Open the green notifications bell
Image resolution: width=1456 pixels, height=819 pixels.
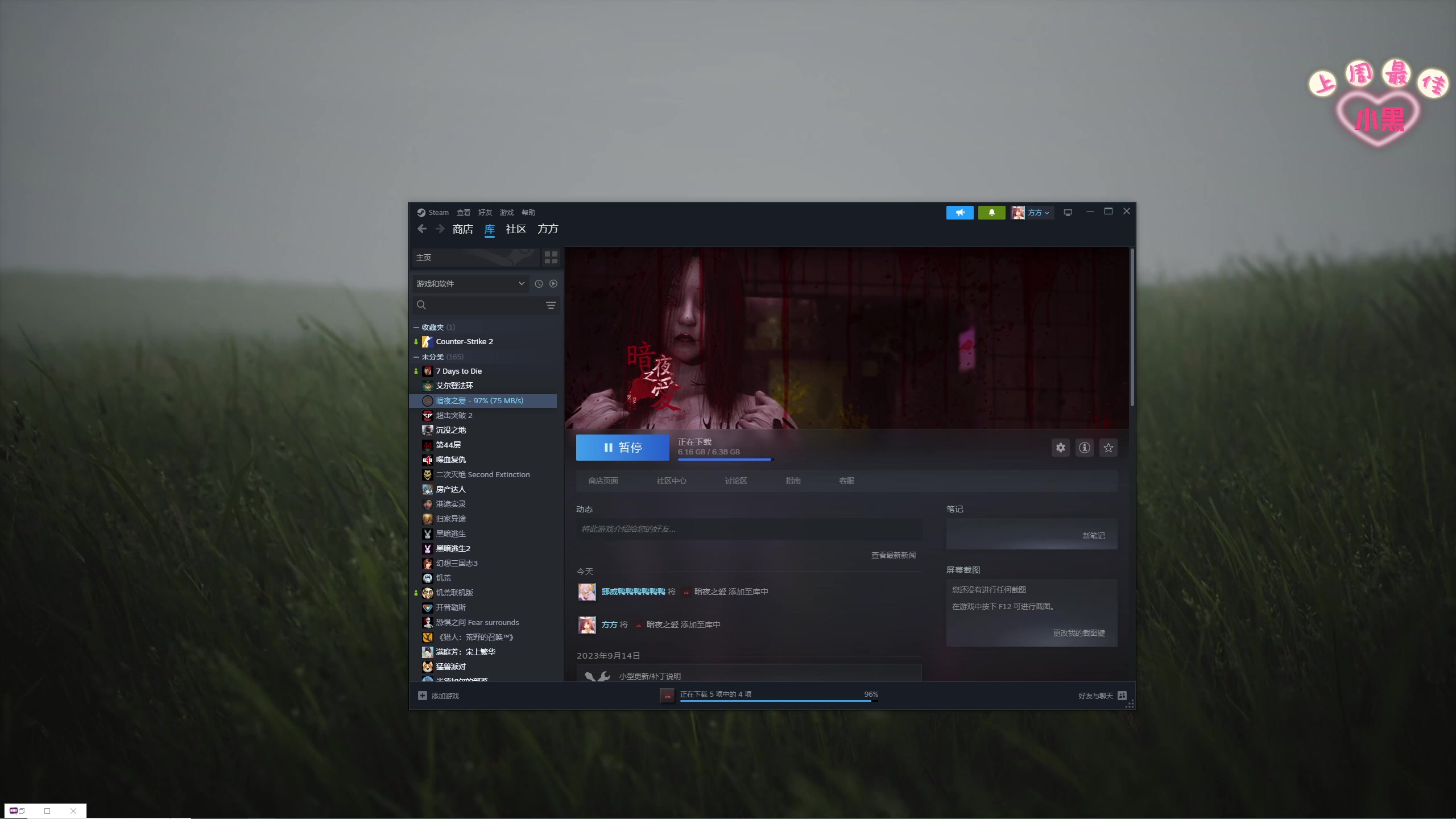tap(992, 212)
